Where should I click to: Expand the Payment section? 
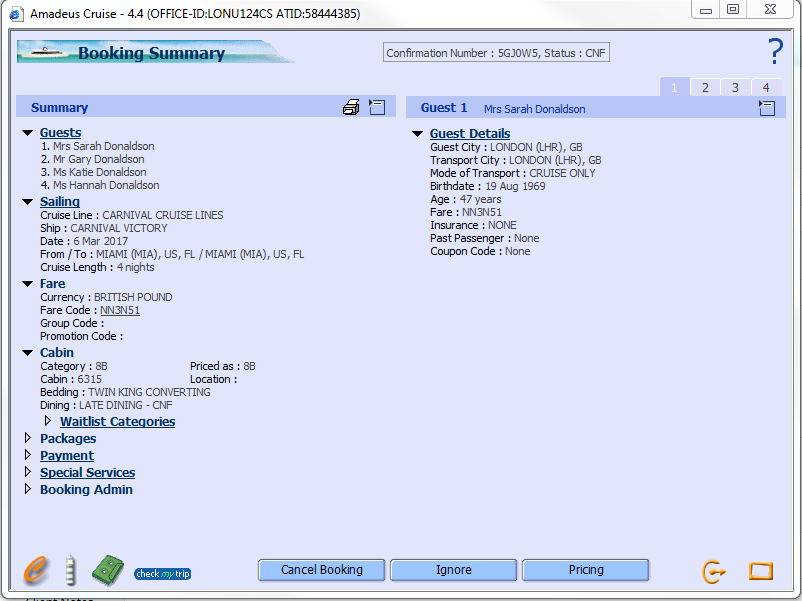click(x=28, y=455)
